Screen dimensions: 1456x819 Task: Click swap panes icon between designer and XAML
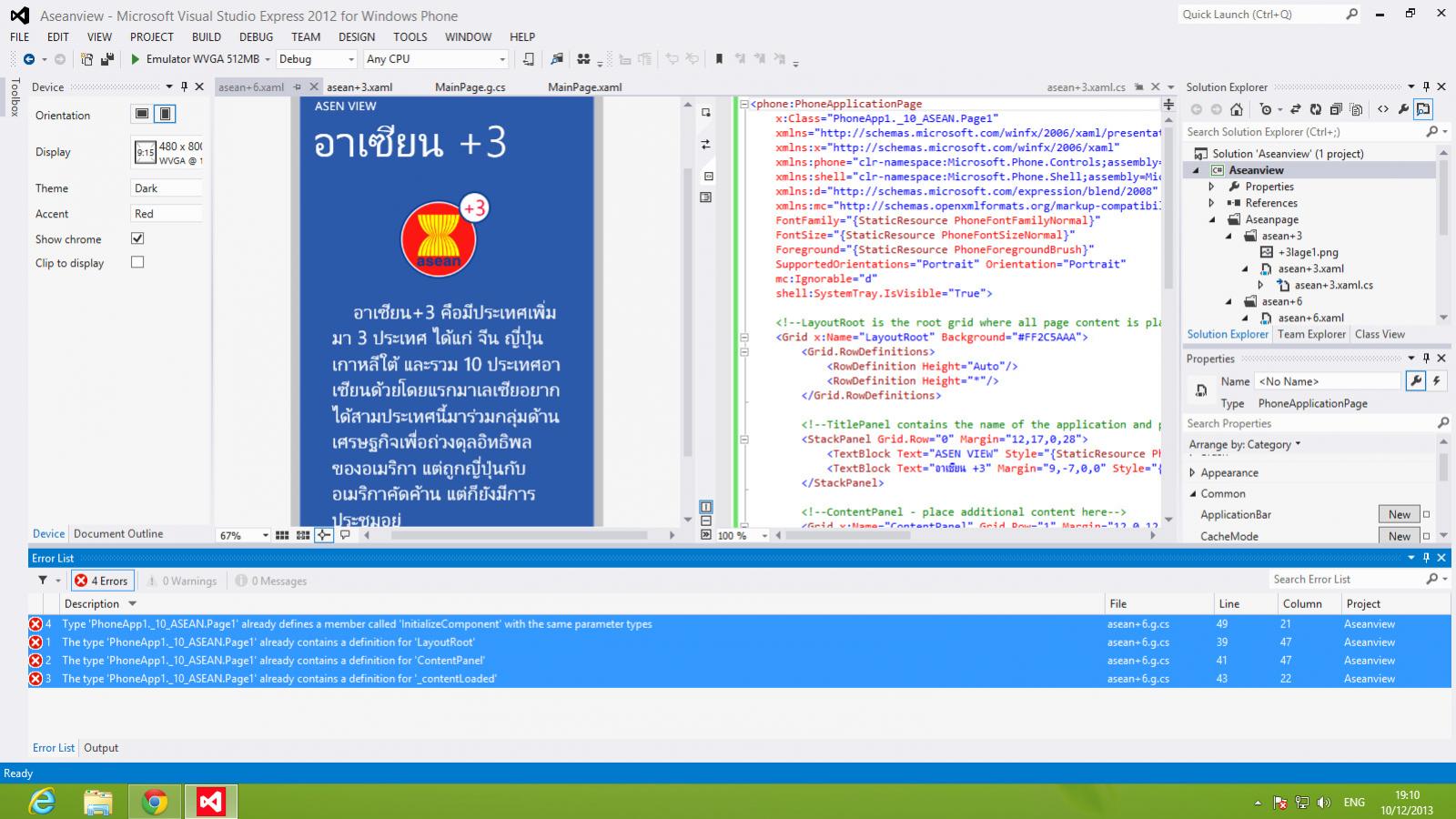705,144
